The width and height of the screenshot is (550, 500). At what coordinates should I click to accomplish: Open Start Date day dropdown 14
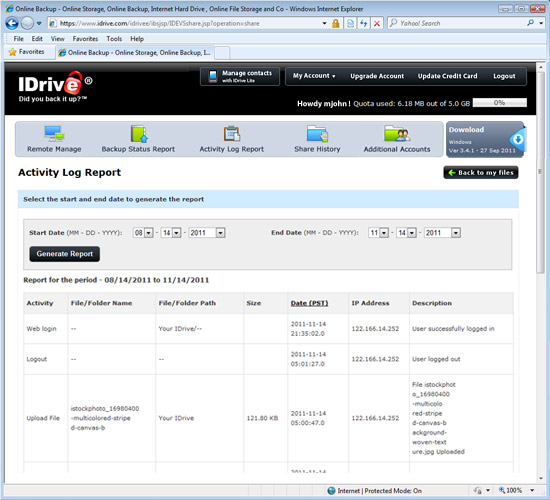(x=171, y=233)
